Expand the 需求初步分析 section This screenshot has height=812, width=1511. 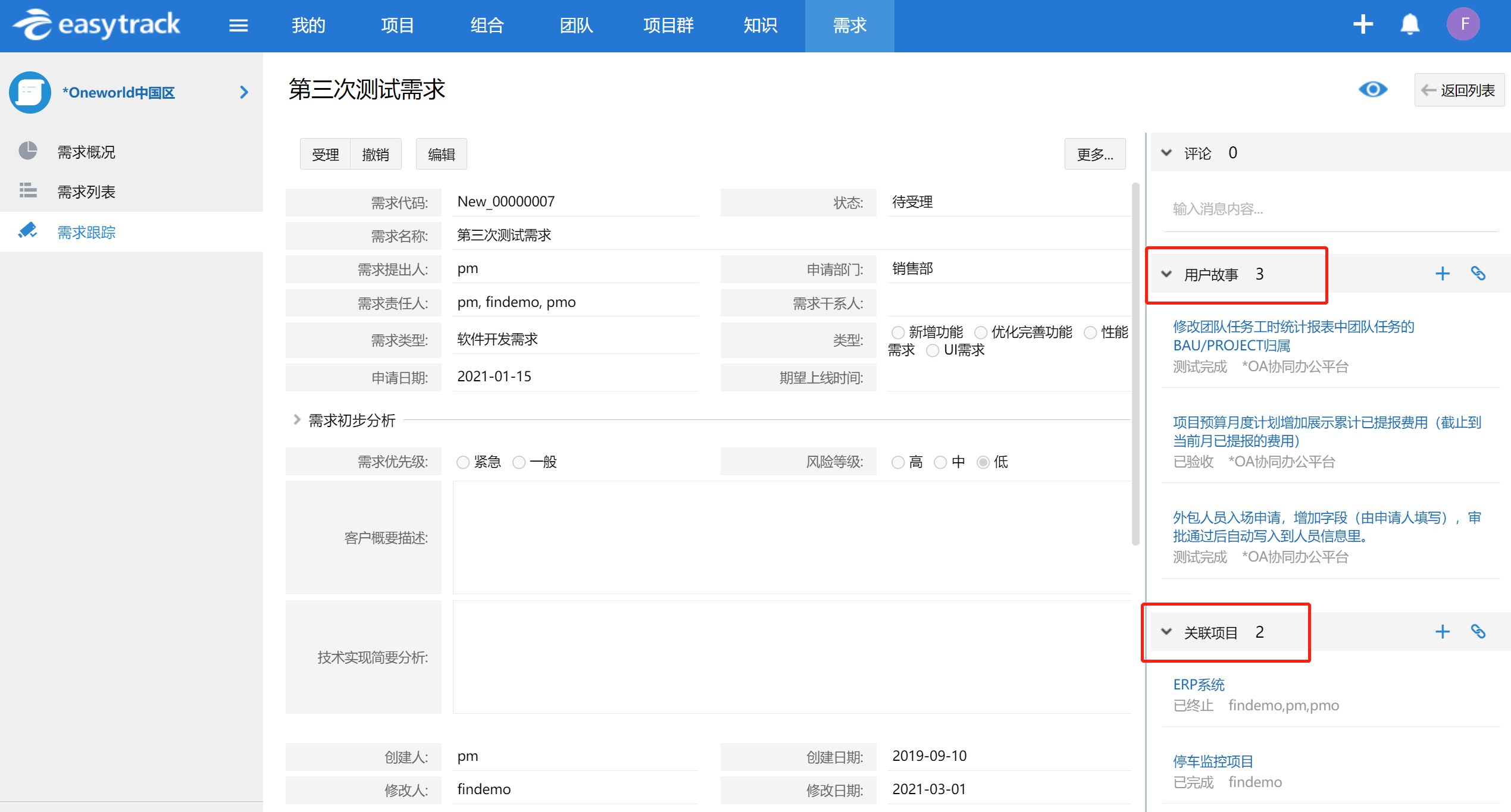[x=296, y=420]
